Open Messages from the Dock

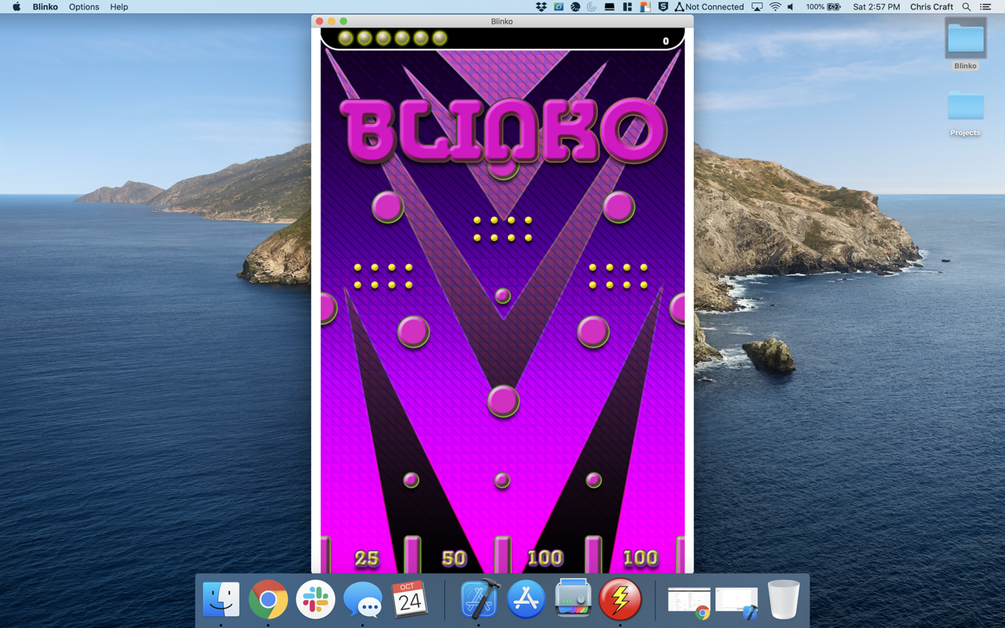363,599
